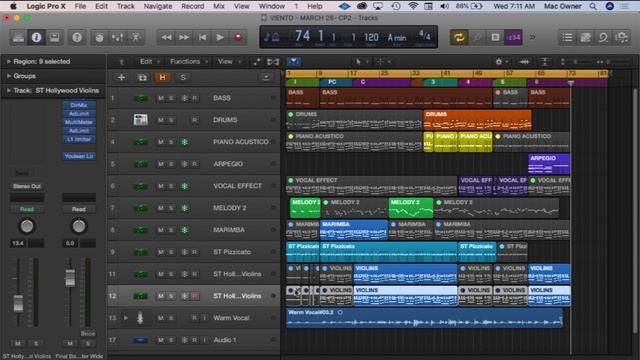Image resolution: width=640 pixels, height=360 pixels.
Task: Open the Mixer button in control bar
Action: tap(118, 38)
